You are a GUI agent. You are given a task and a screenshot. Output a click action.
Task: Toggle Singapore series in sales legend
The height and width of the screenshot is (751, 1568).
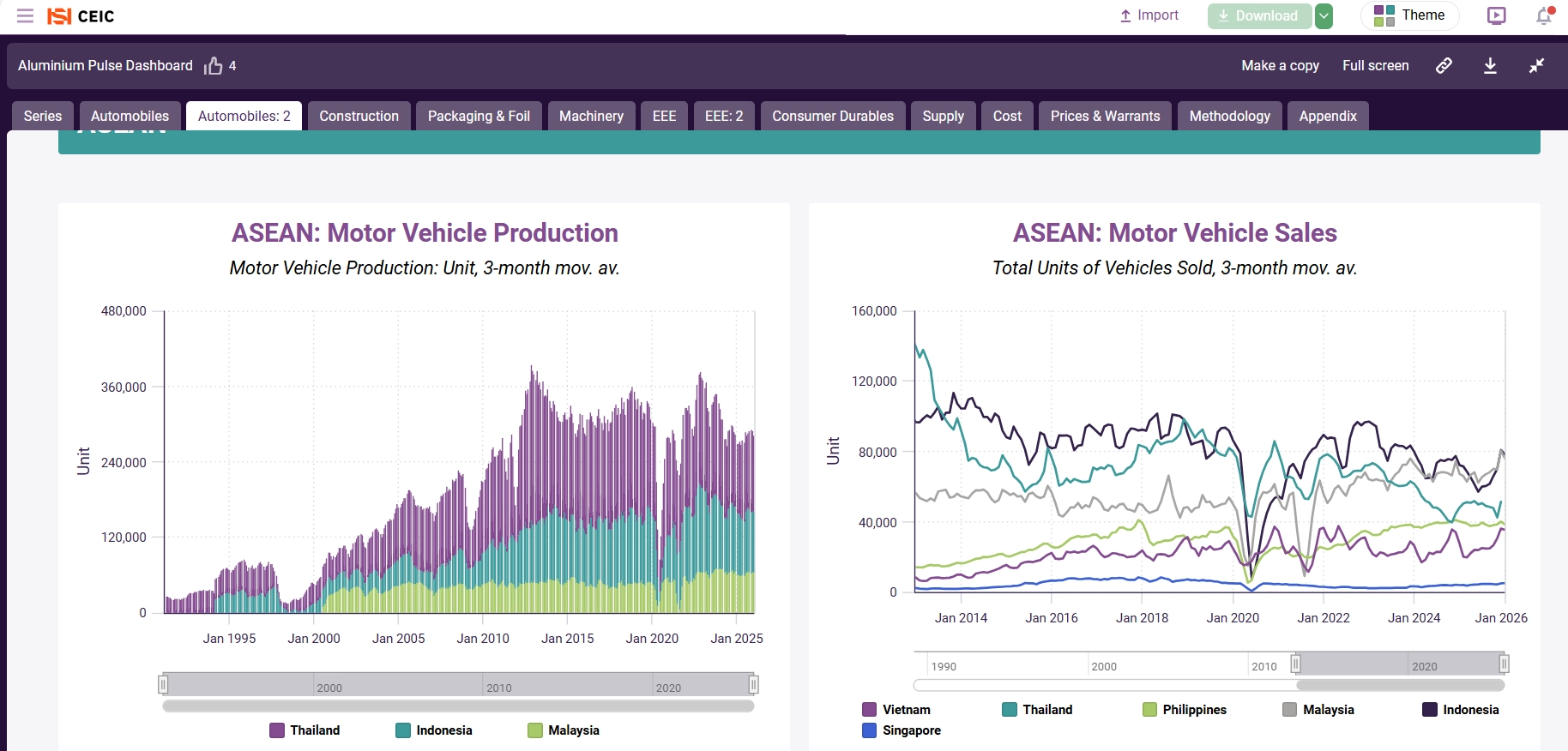[902, 730]
